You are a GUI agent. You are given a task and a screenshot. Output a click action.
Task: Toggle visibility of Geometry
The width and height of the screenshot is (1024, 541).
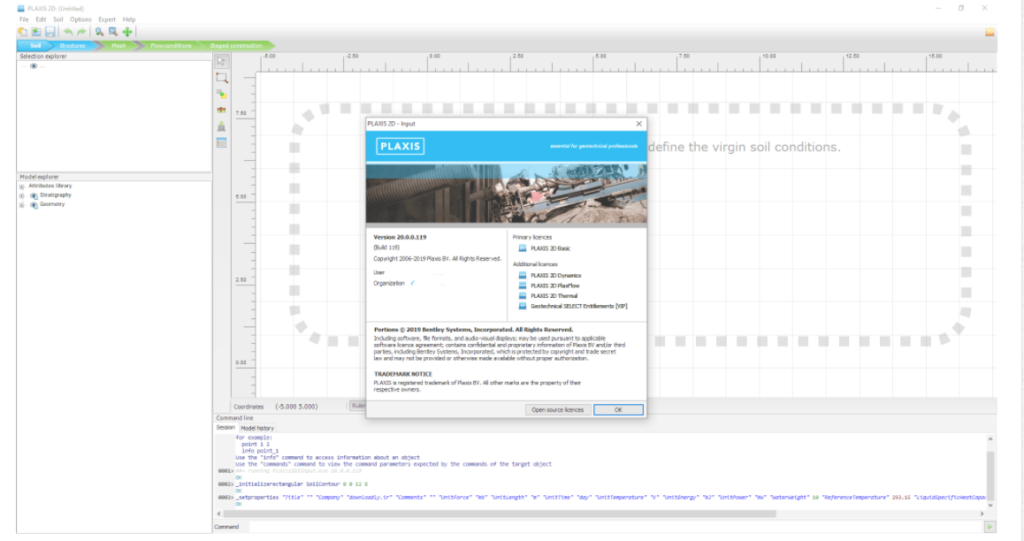34,205
